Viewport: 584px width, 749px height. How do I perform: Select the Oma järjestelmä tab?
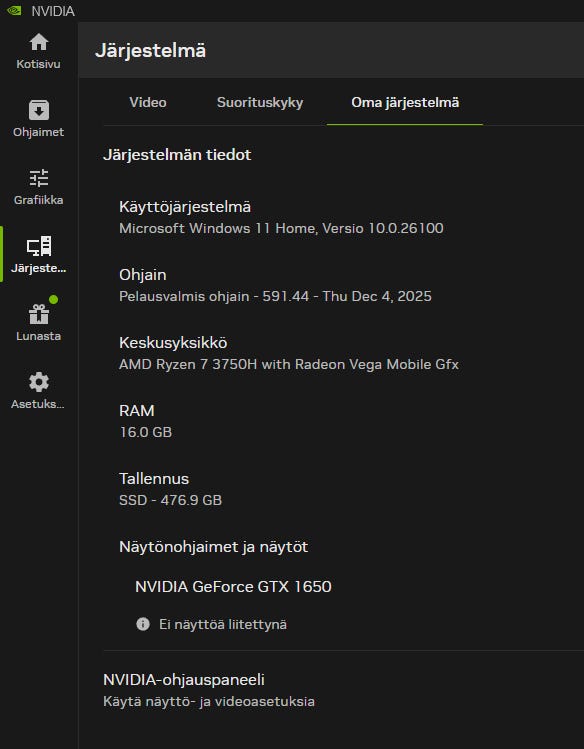[405, 103]
